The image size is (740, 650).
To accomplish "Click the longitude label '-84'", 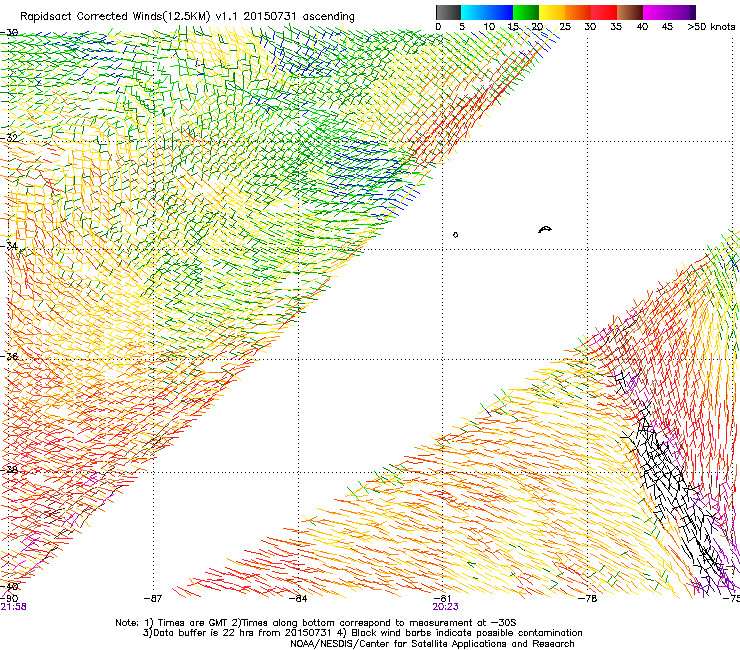I will pyautogui.click(x=298, y=599).
